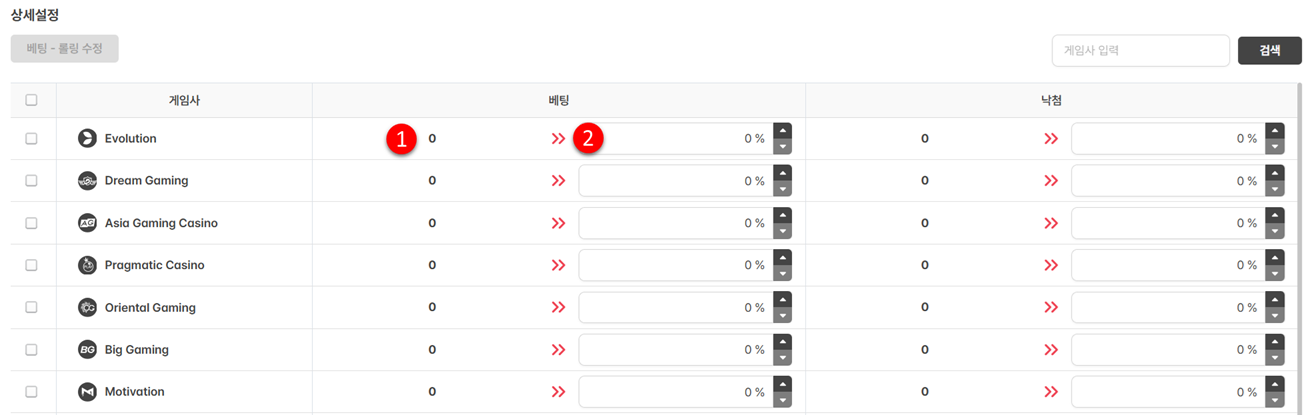The width and height of the screenshot is (1308, 415).
Task: Increase Big Gaming 낙첨 percent with the up arrow
Action: [x=1274, y=342]
